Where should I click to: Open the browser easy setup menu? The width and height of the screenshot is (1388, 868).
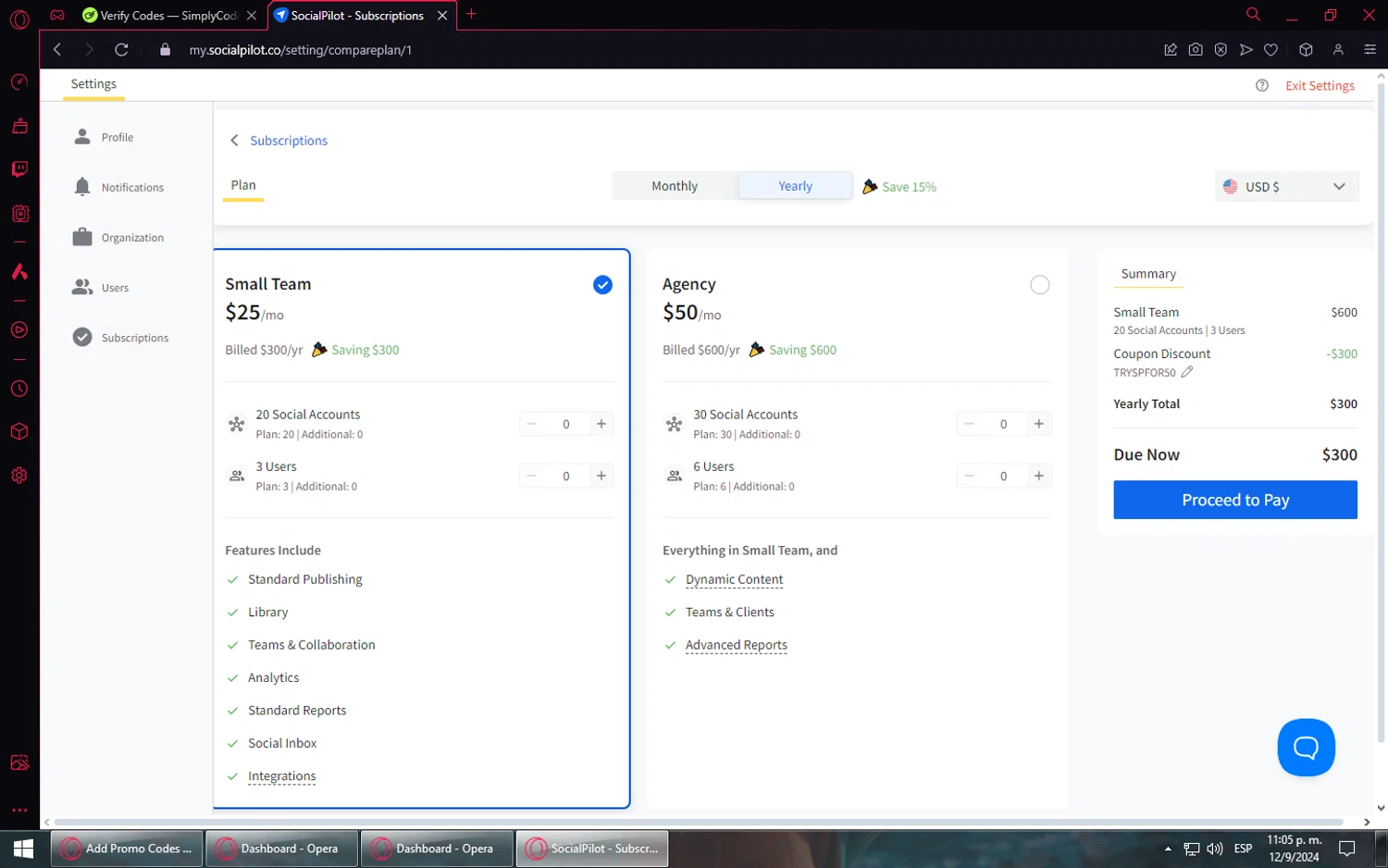(x=1370, y=50)
